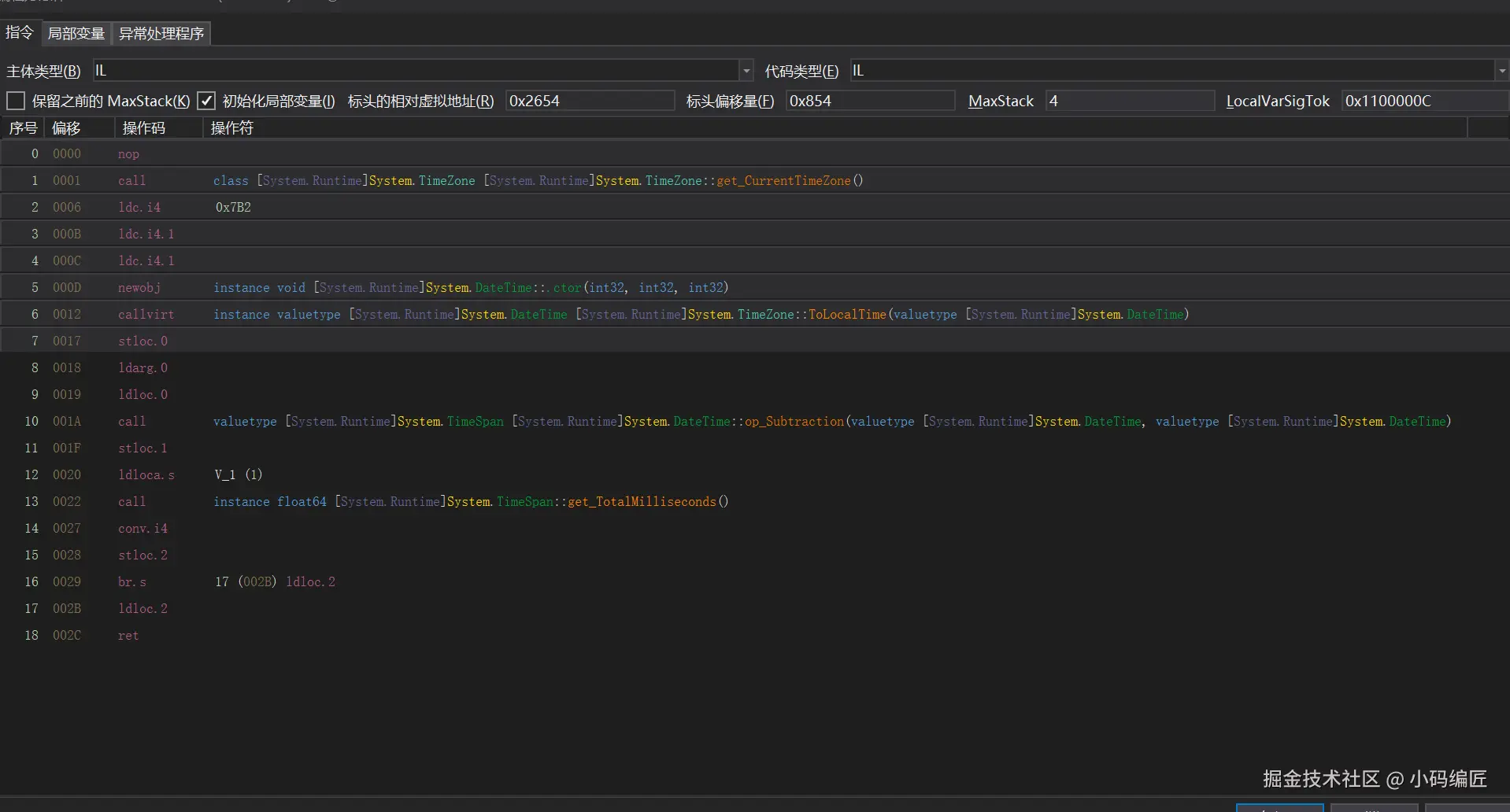Click the 操作码 column header
1510x812 pixels.
tap(144, 128)
